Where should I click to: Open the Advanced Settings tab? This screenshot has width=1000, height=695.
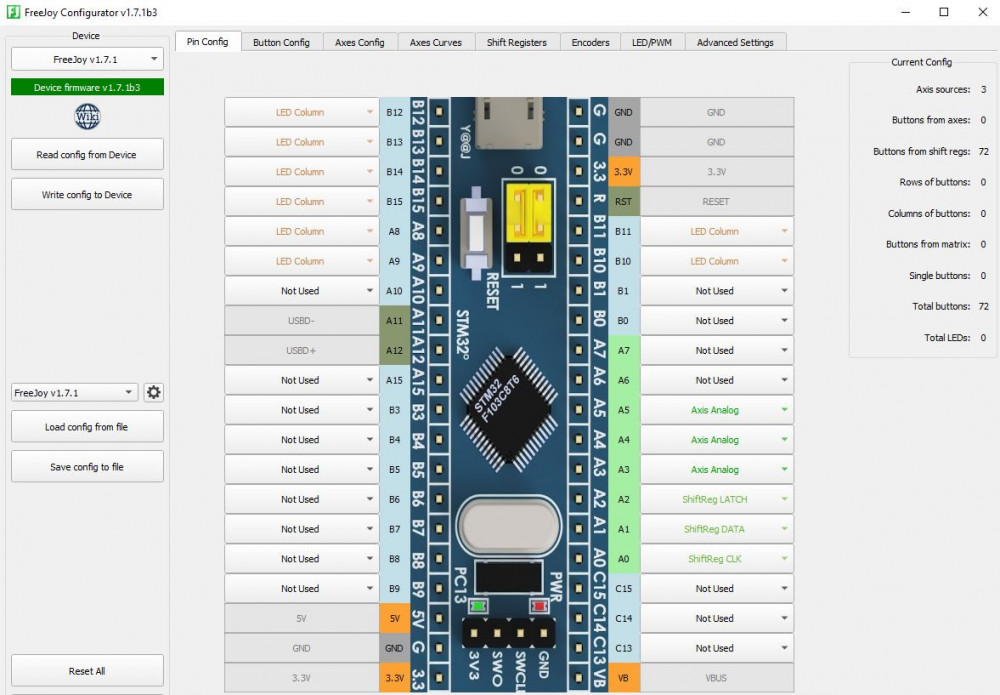[735, 42]
